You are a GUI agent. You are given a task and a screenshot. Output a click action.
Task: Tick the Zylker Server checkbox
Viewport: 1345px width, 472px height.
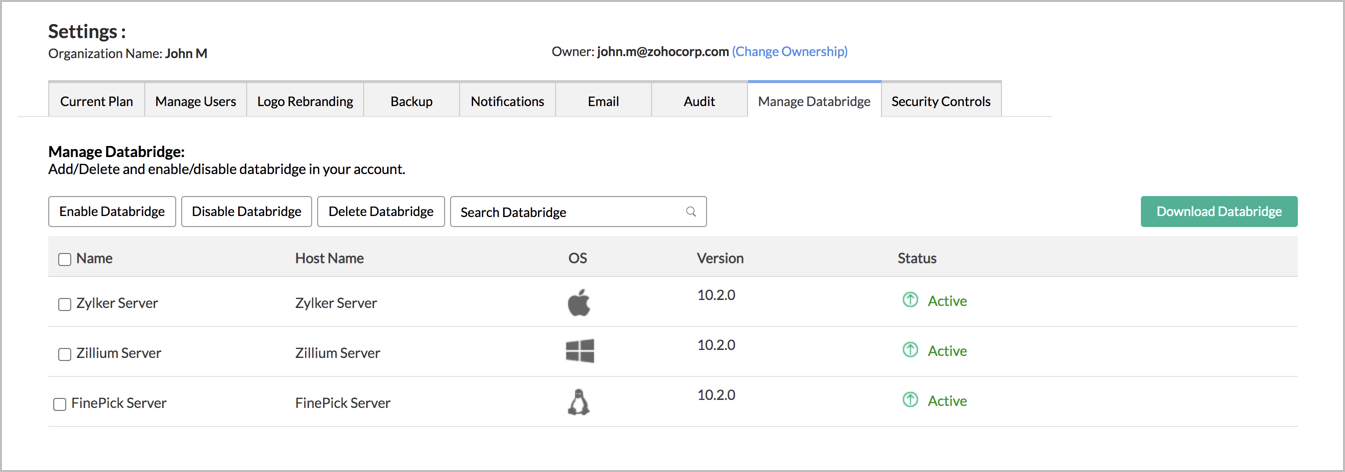click(x=64, y=304)
